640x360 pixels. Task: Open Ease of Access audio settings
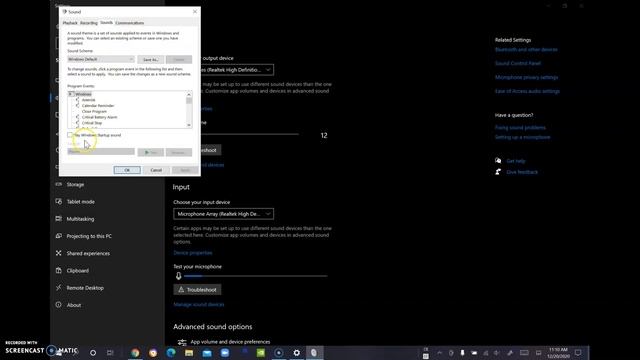(x=527, y=91)
